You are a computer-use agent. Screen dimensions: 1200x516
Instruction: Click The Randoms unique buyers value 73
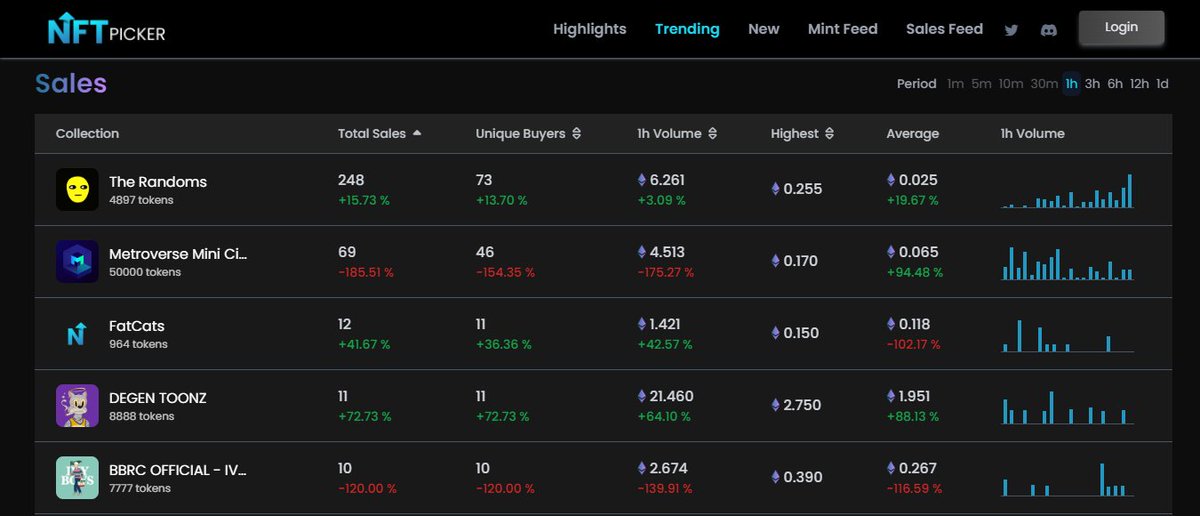[x=484, y=181]
